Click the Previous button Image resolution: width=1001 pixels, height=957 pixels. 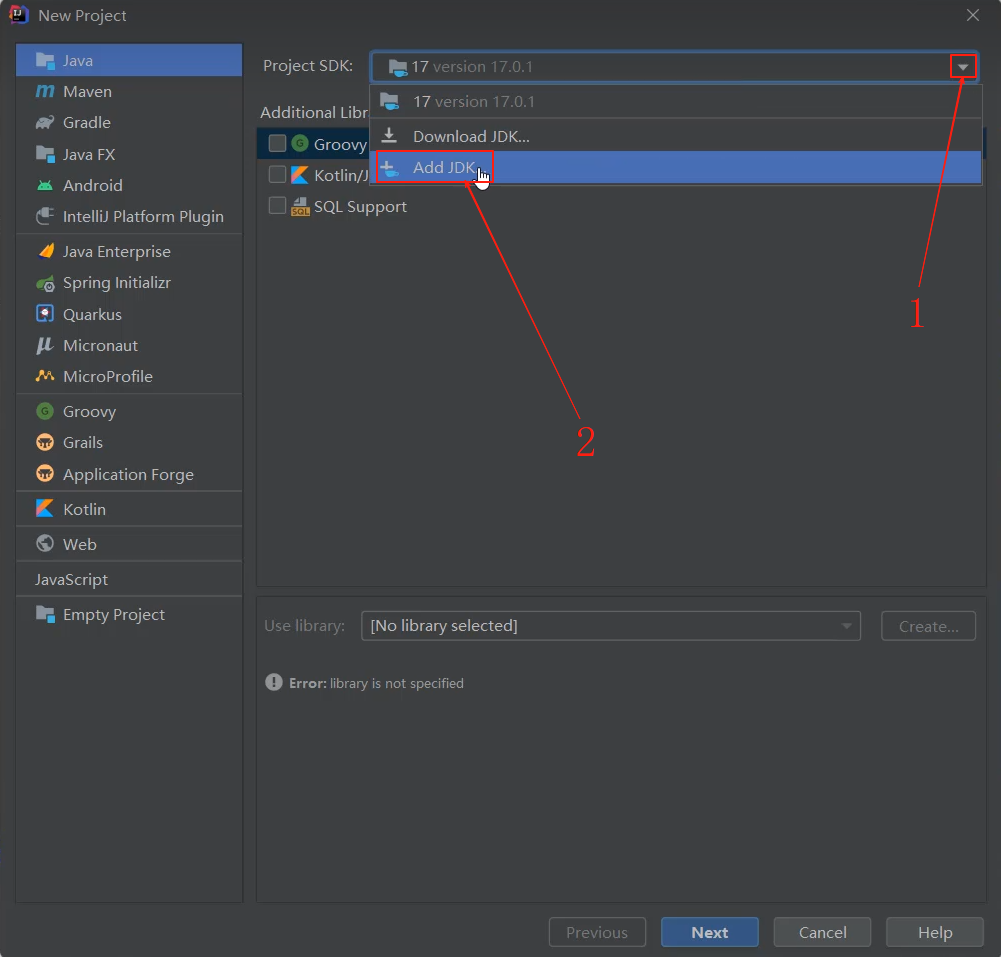tap(597, 932)
